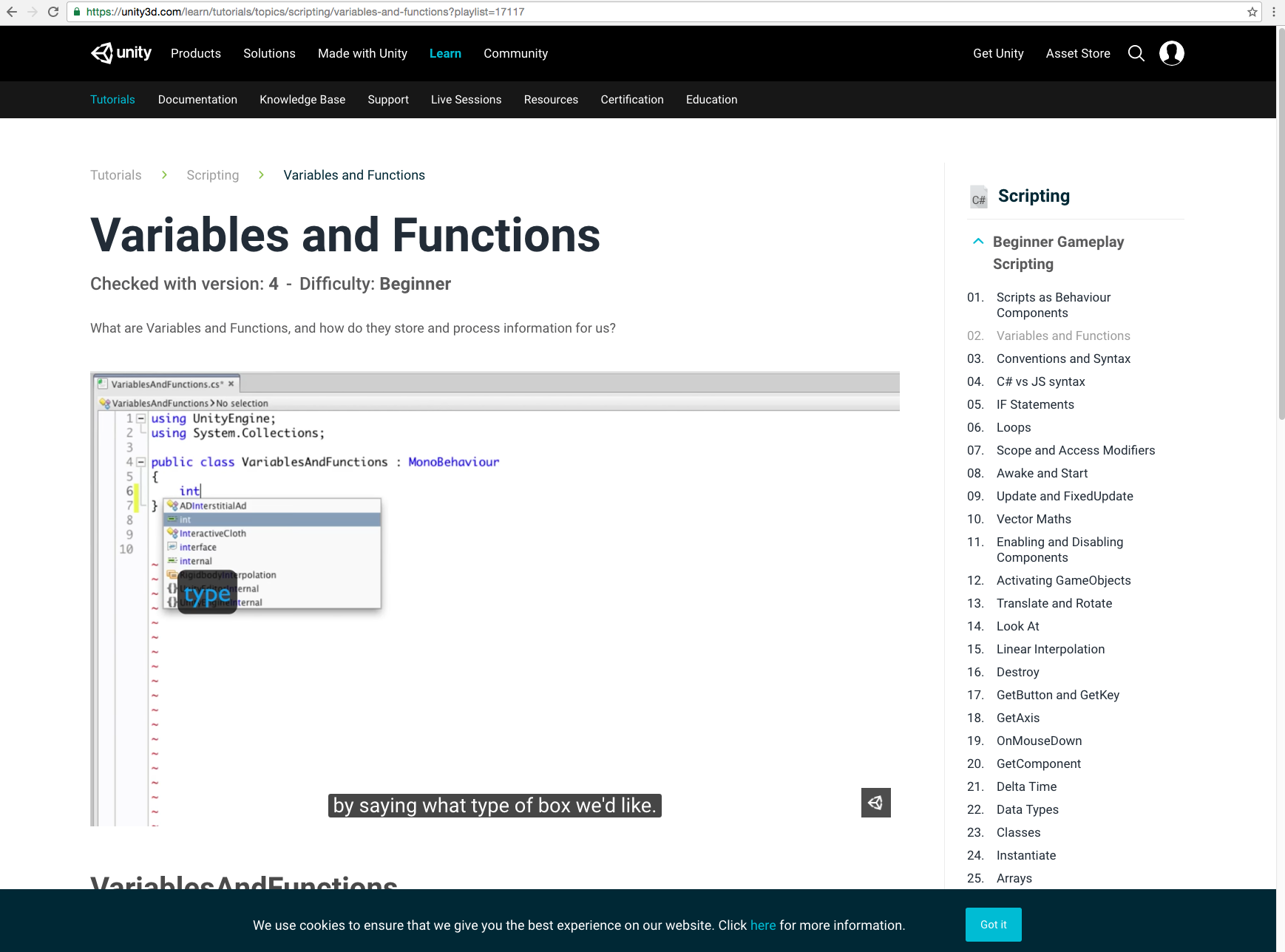Open the browser three-dot menu

coord(1274,12)
